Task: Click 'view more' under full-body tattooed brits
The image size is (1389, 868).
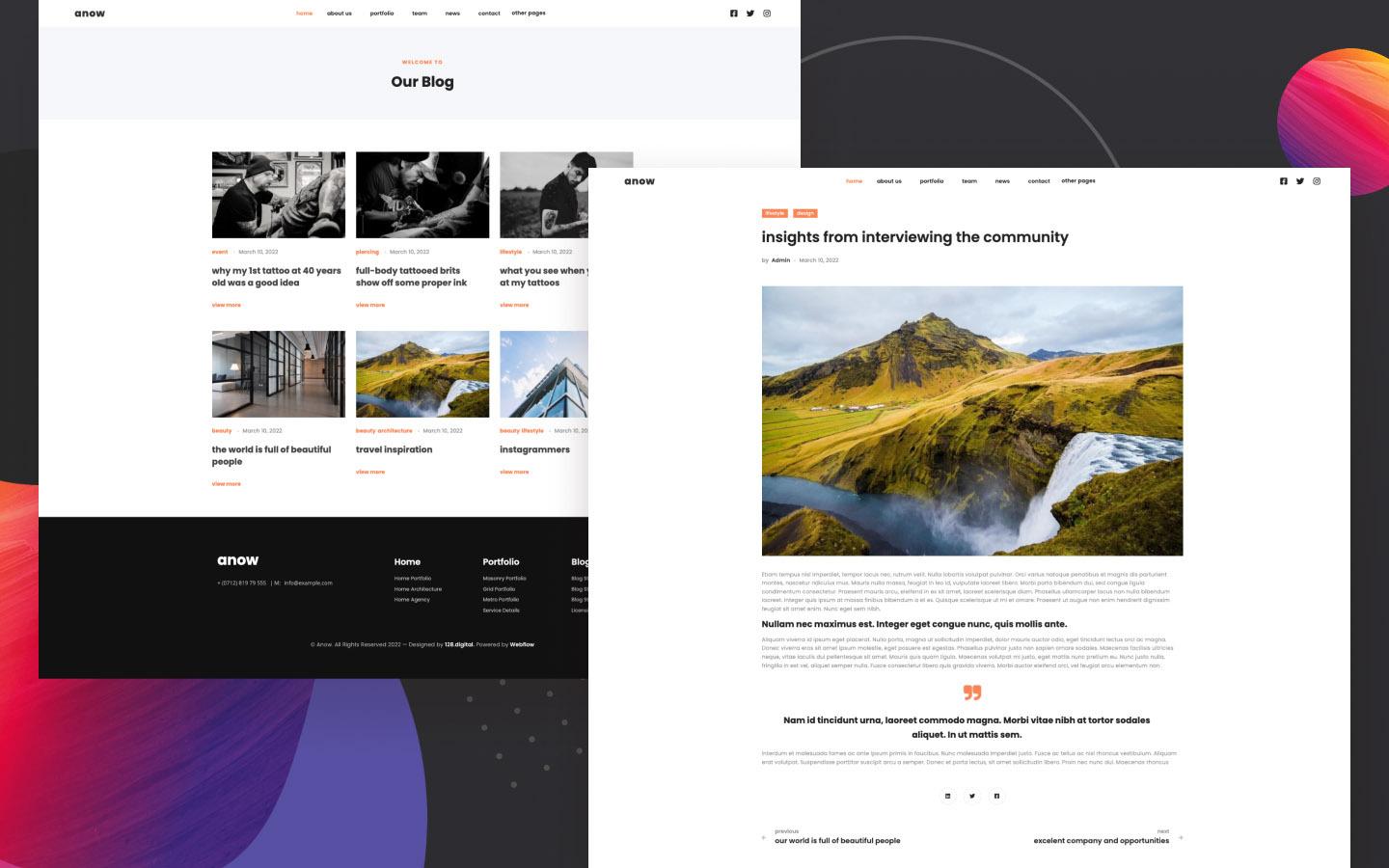Action: tap(370, 305)
